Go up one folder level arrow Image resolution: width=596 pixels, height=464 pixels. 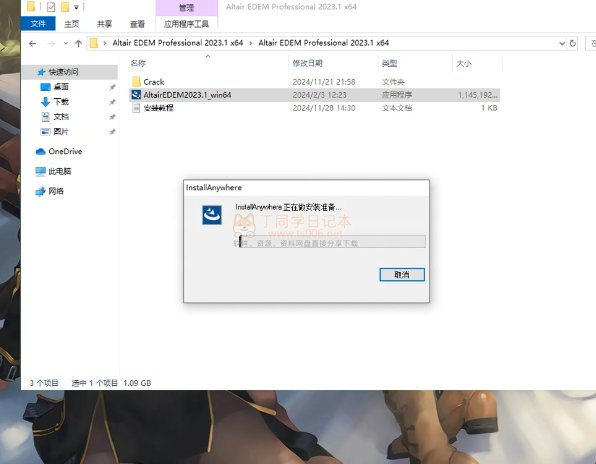(78, 43)
